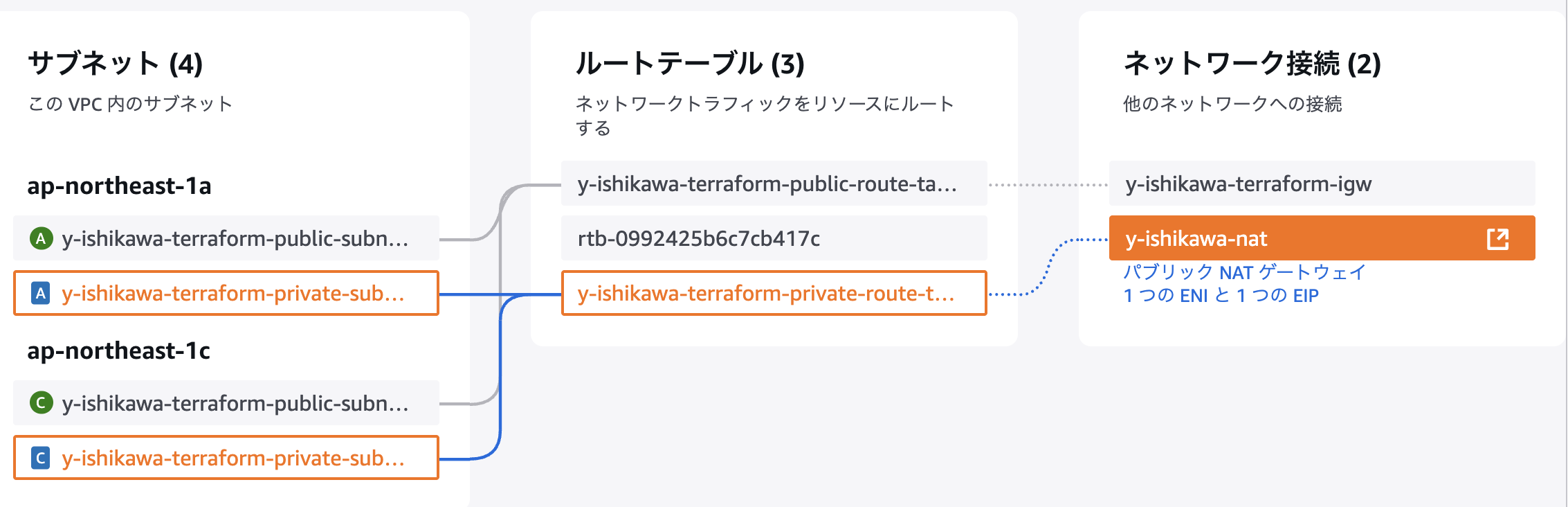This screenshot has width=1568, height=507.
Task: Click ネットワーク接続 (2) heading
Action: click(1252, 64)
